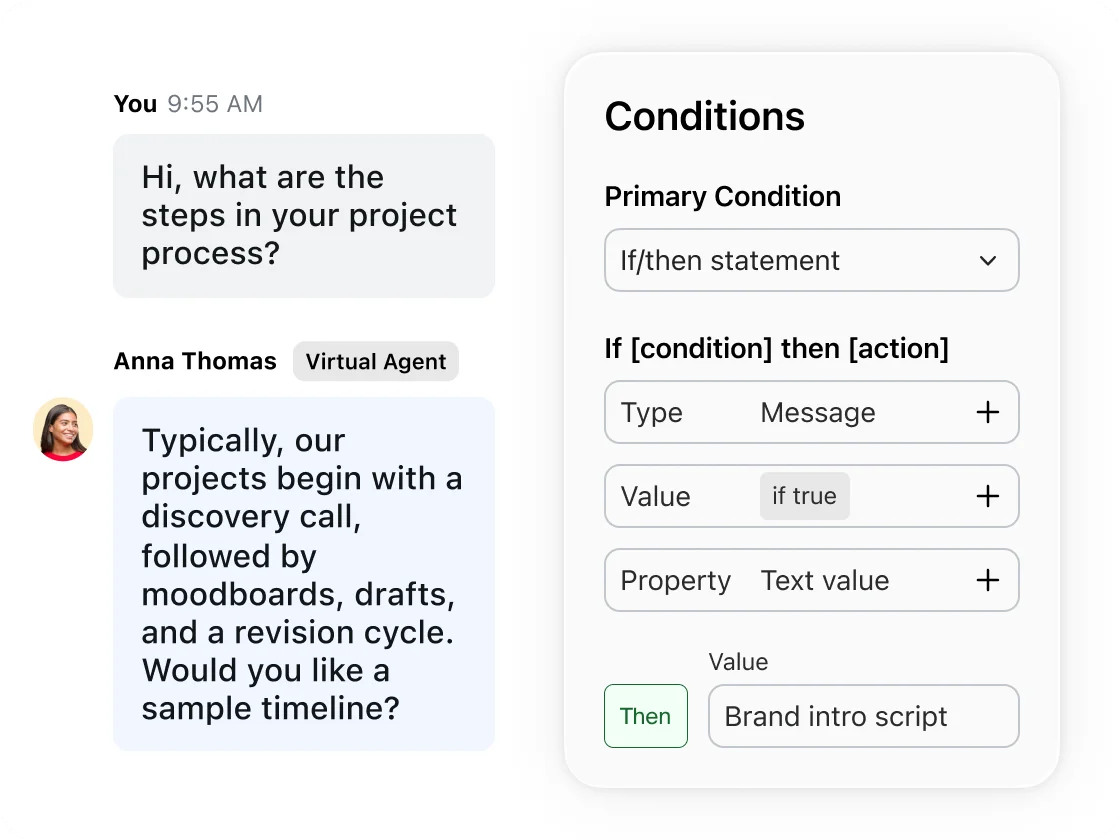
Task: Click the 'Message' type text
Action: coord(817,412)
